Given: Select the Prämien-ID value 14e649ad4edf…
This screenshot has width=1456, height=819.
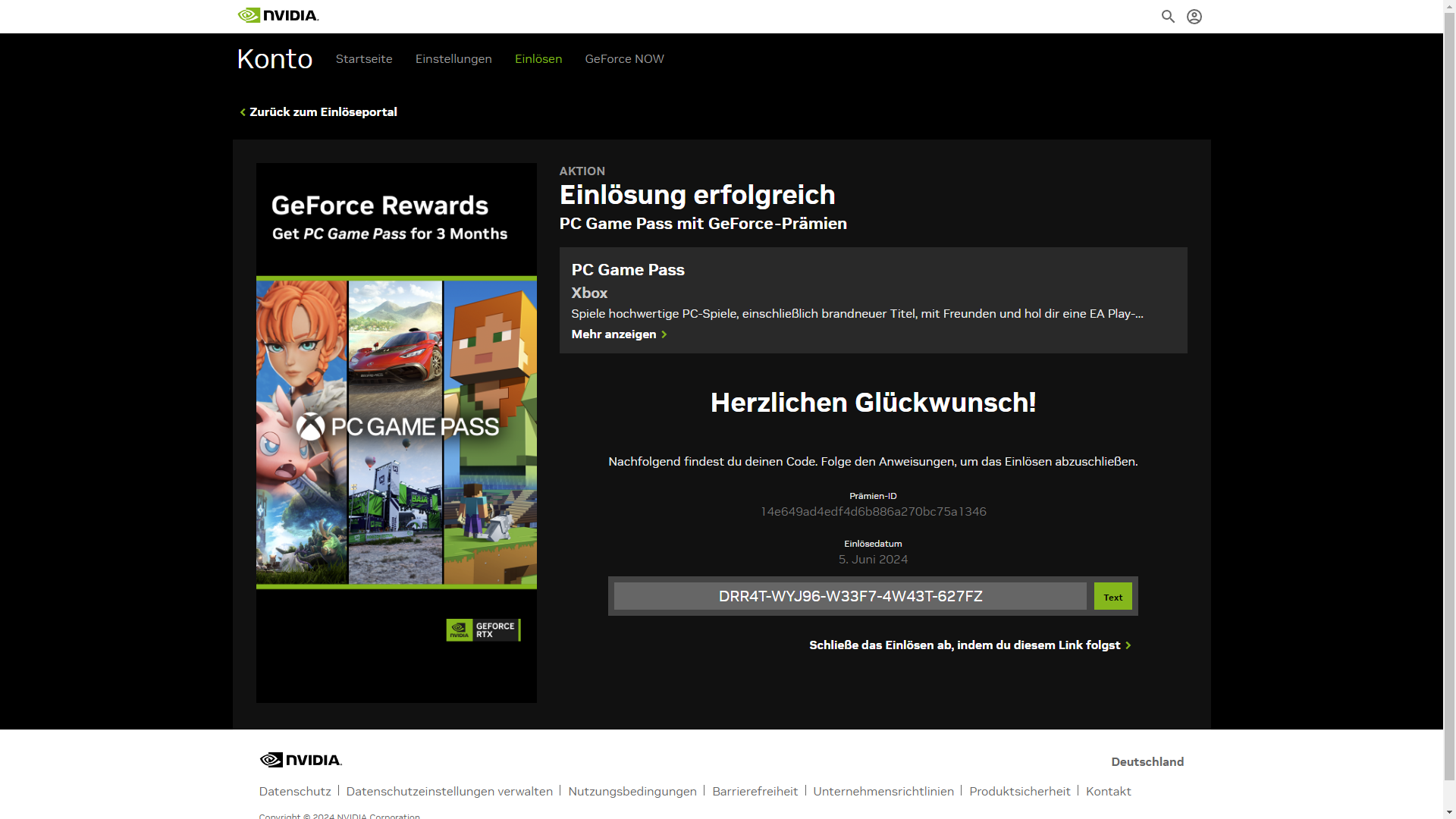Looking at the screenshot, I should (874, 512).
